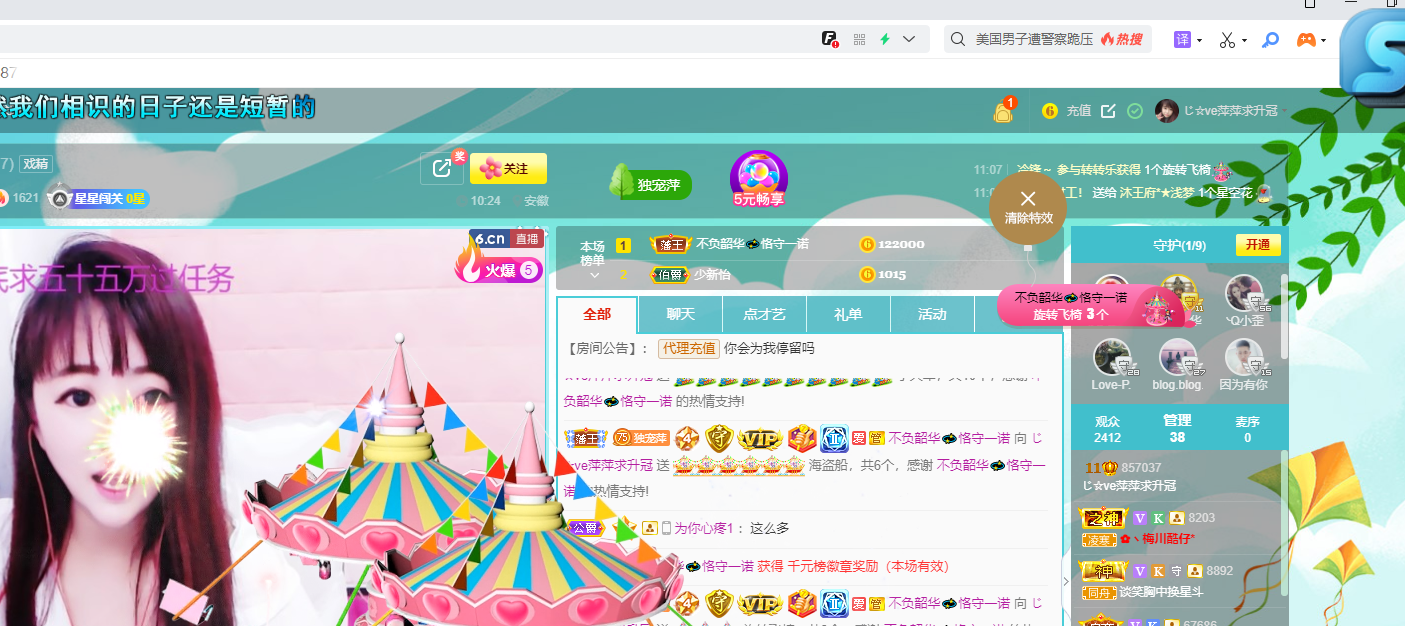
Task: Click the green lightning speed-mode icon
Action: point(885,39)
